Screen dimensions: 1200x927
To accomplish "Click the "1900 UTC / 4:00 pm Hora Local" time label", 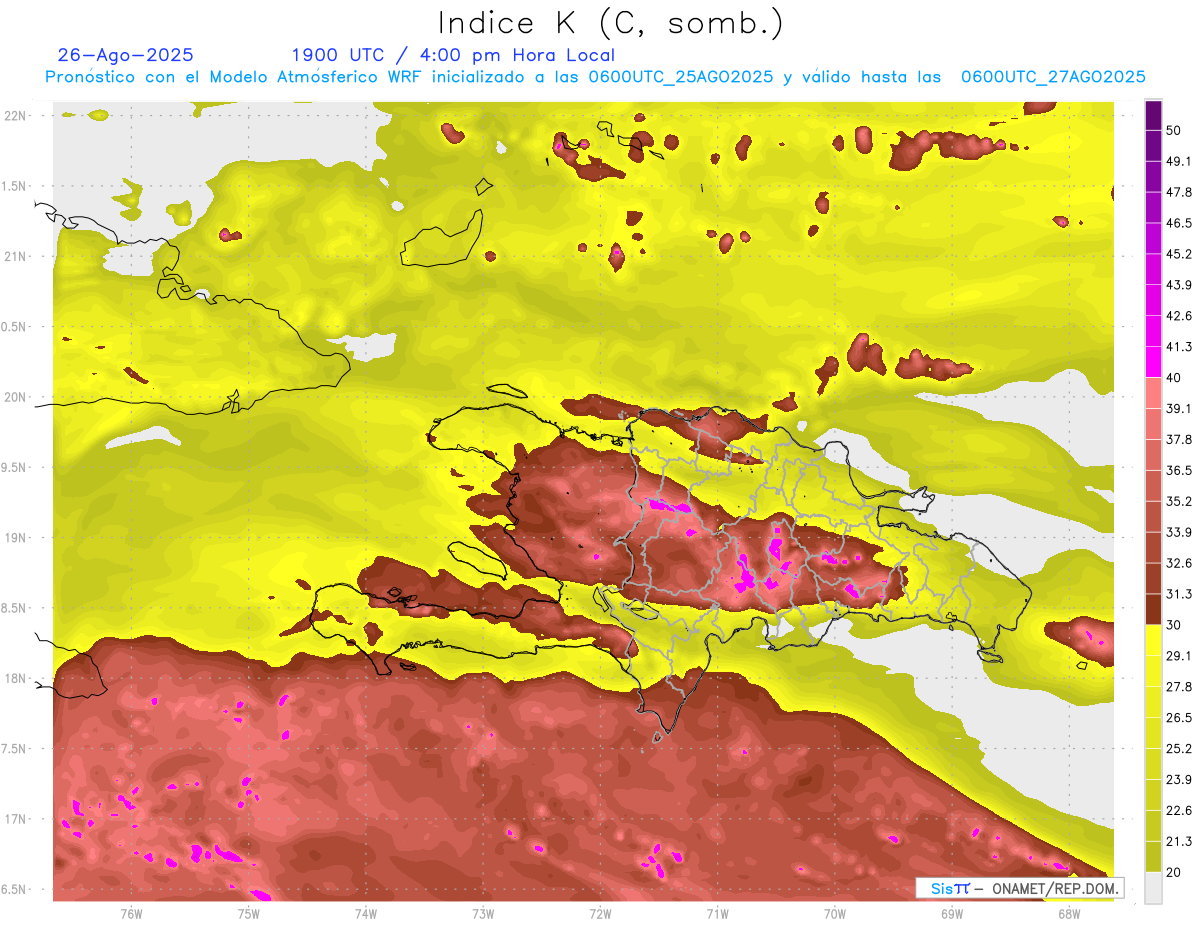I will [453, 55].
